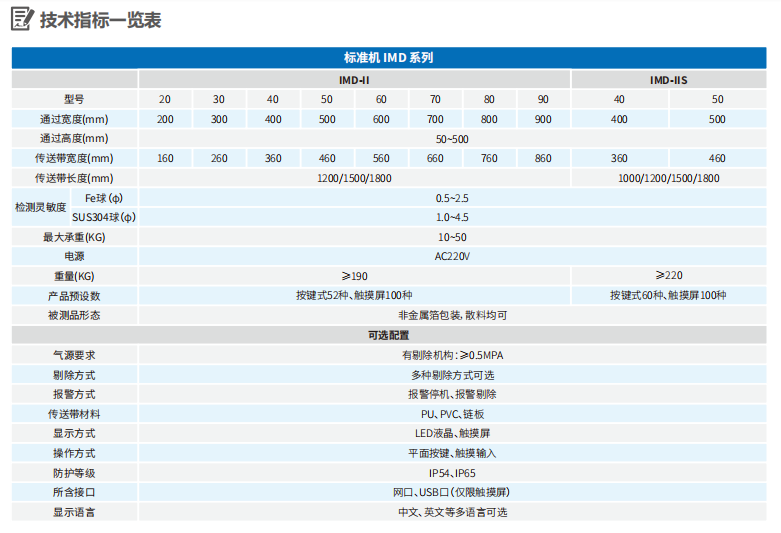
Task: Select the 按键式52种、触摸屏100种 preset cell
Action: click(354, 295)
